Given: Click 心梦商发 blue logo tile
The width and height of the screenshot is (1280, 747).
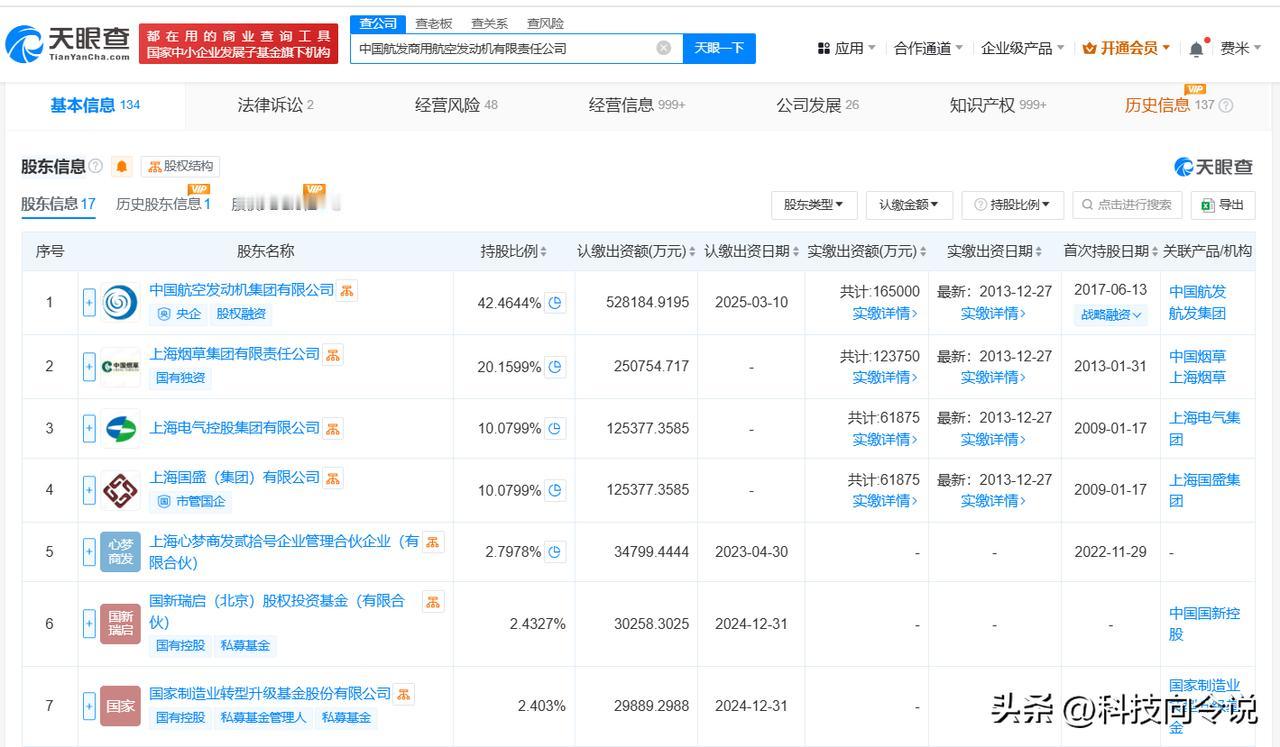Looking at the screenshot, I should [x=120, y=552].
